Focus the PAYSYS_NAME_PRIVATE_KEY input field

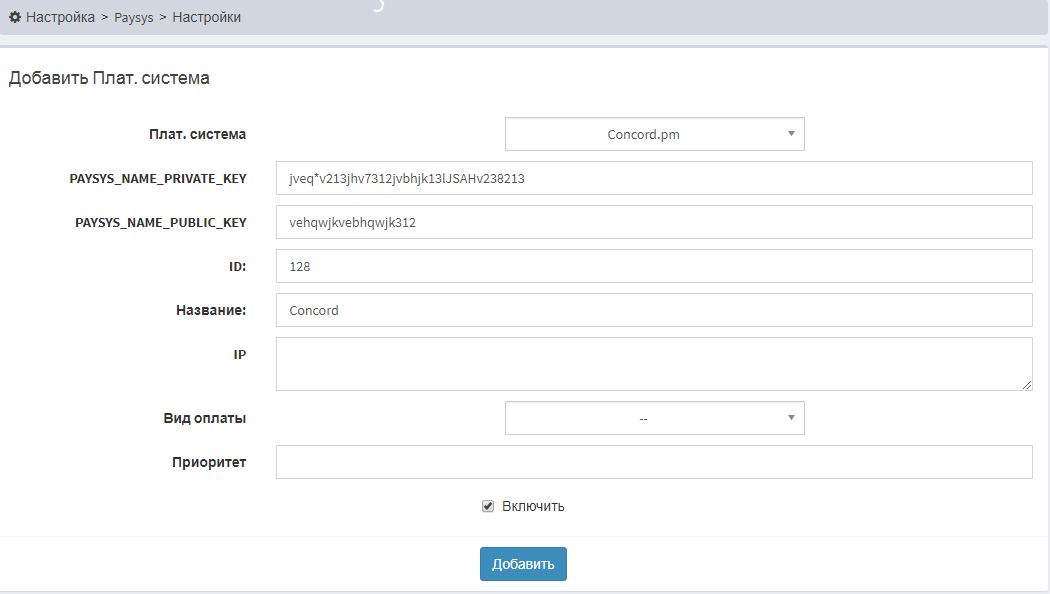[653, 178]
